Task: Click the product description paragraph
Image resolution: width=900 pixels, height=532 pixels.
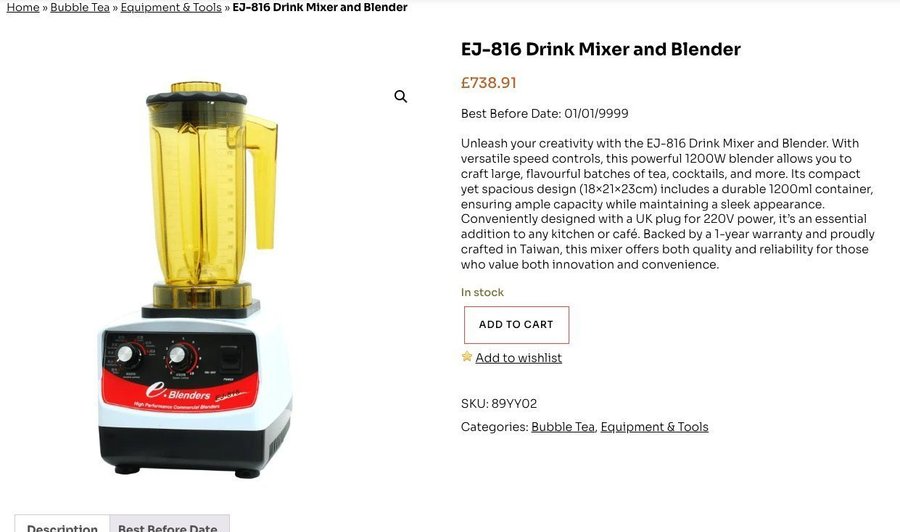Action: 668,204
